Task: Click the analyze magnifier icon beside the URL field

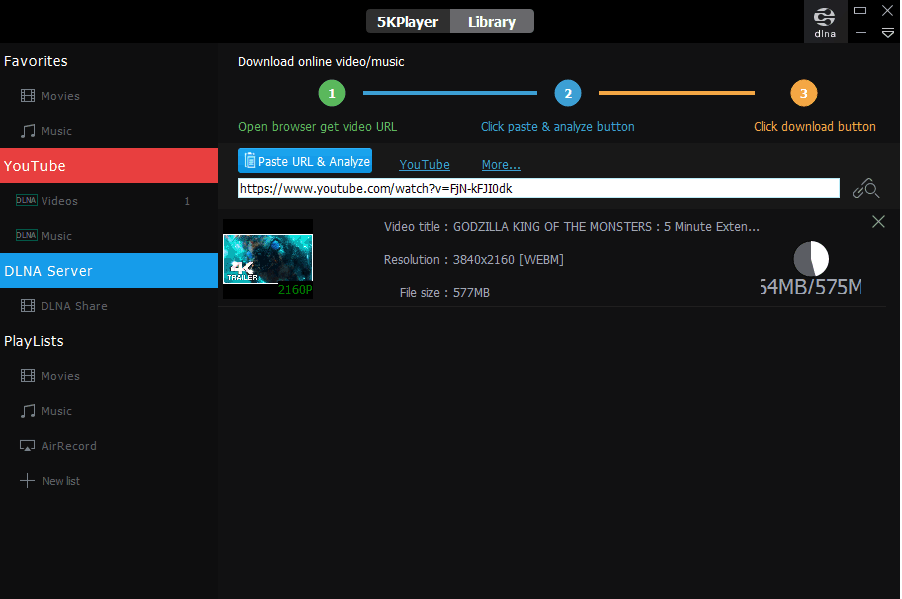Action: [x=866, y=188]
